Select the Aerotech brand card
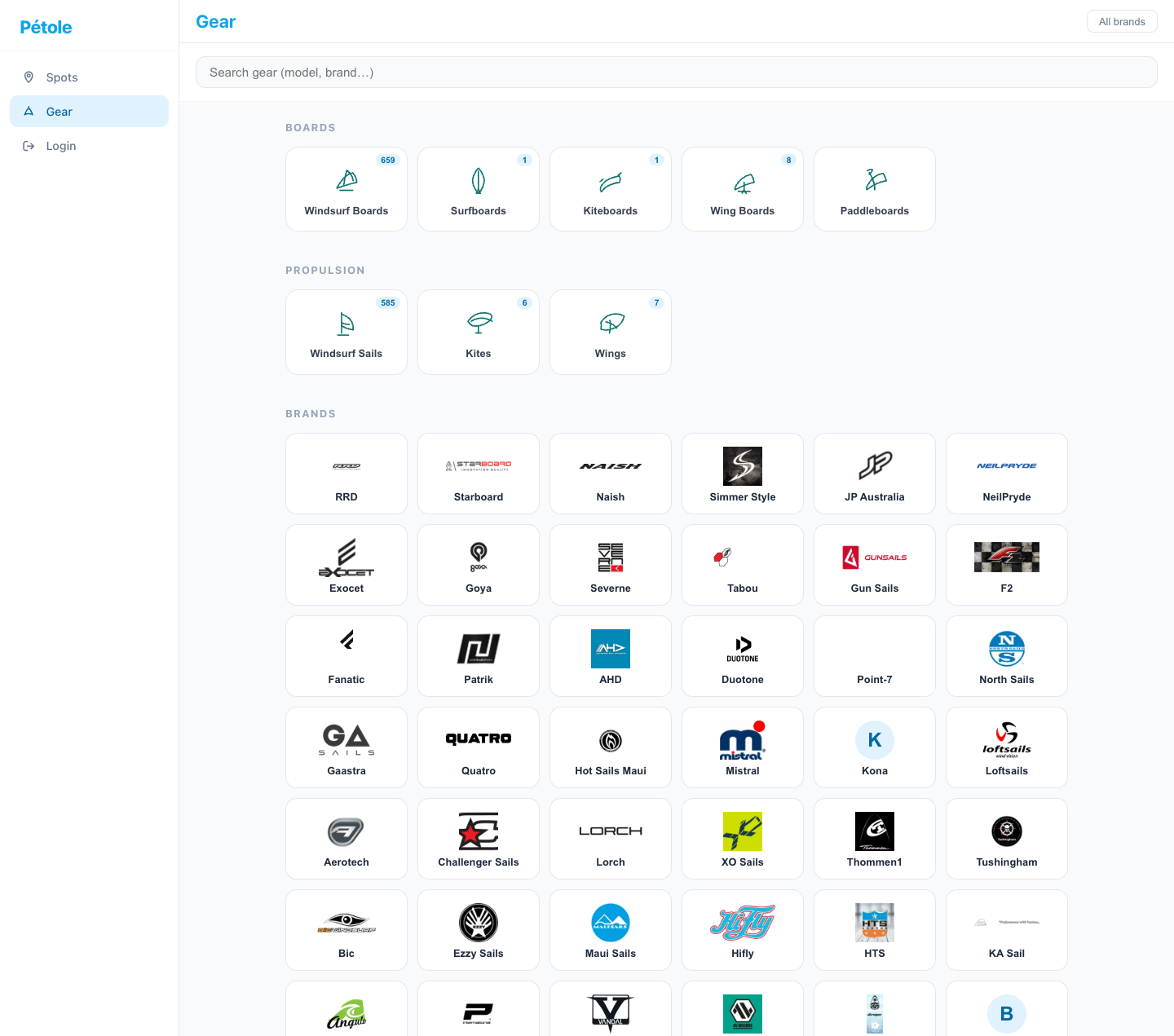Screen dimensions: 1174x1036 pyautogui.click(x=346, y=839)
